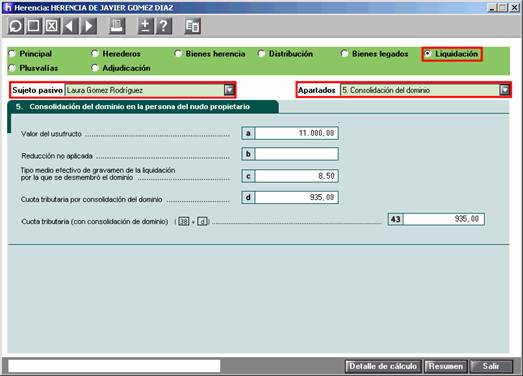Screen dimensions: 523x376
Task: Click the Resumen button
Action: [x=446, y=366]
